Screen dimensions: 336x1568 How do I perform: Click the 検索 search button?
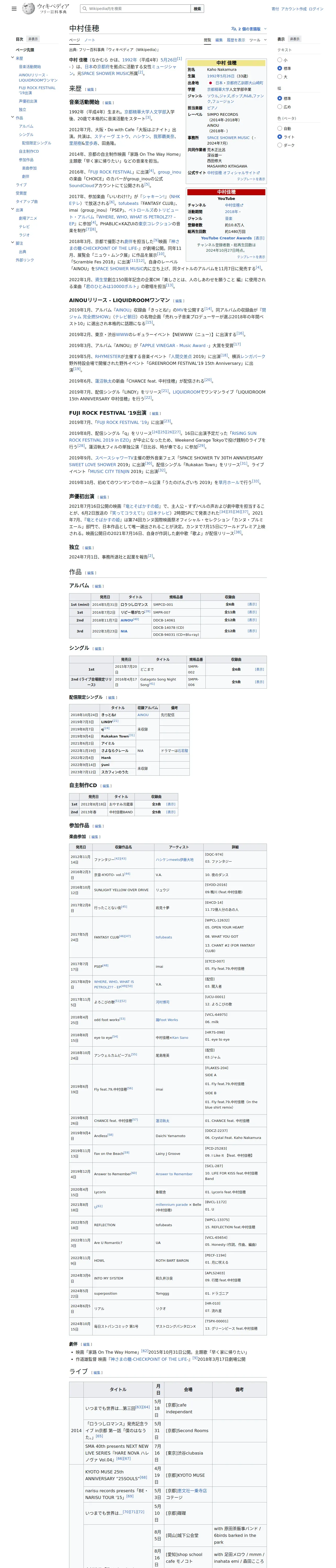tap(197, 9)
